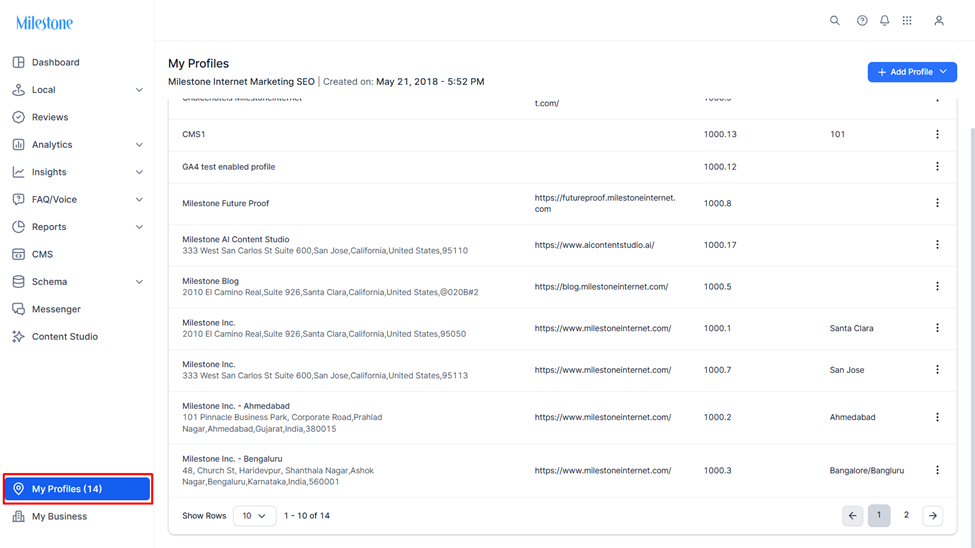Click the Dashboard sidebar icon

click(19, 62)
